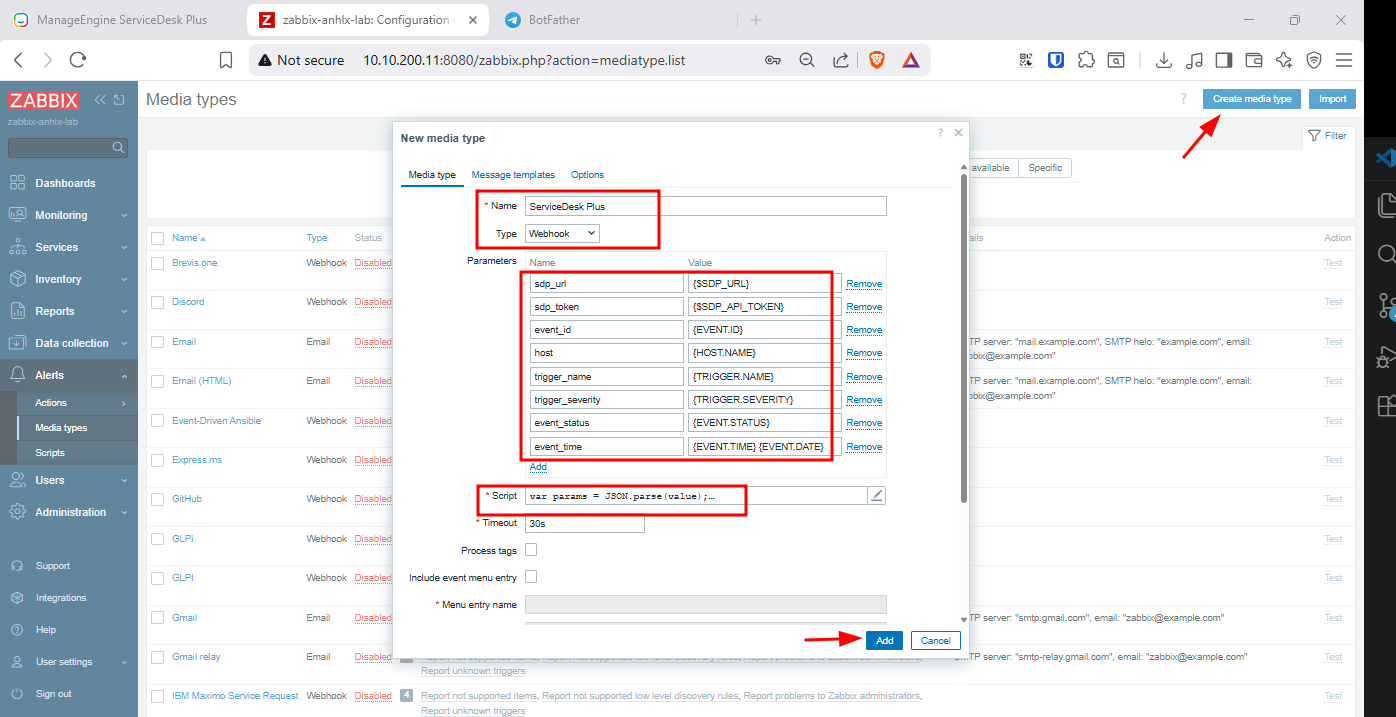Open the dialog help question mark icon
Image resolution: width=1396 pixels, height=717 pixels.
pyautogui.click(x=940, y=132)
